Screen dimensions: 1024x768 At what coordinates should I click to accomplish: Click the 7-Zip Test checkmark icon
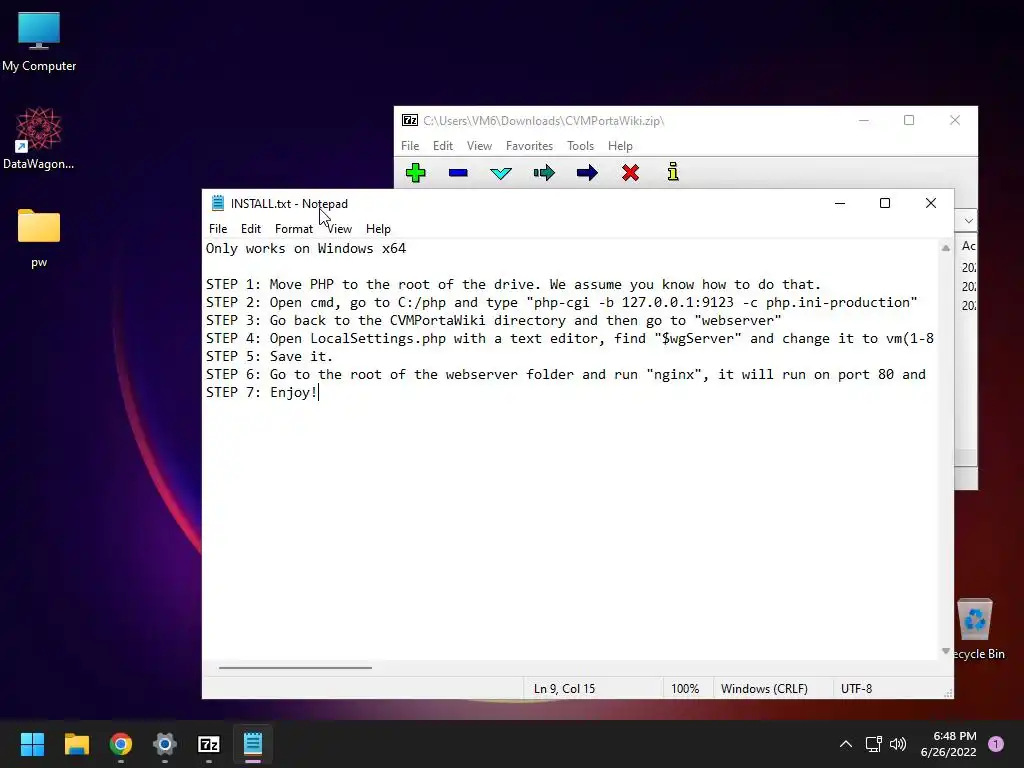point(501,173)
